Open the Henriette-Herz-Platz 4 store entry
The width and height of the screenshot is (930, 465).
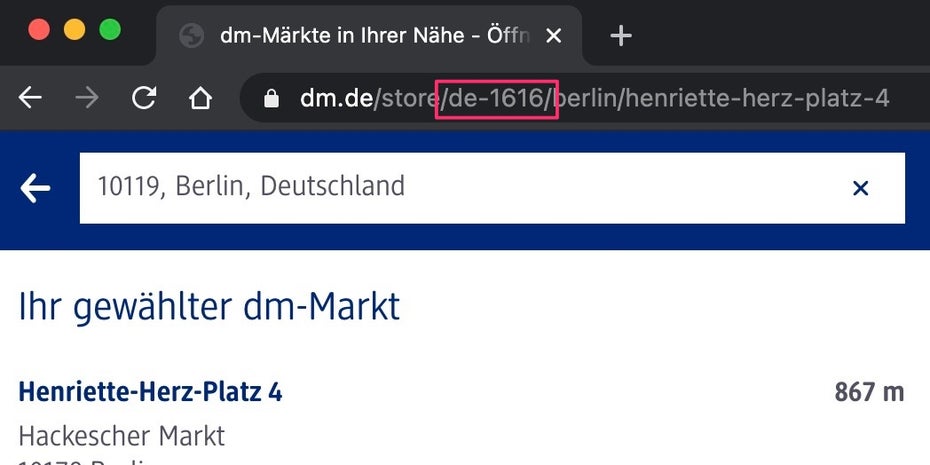point(151,393)
